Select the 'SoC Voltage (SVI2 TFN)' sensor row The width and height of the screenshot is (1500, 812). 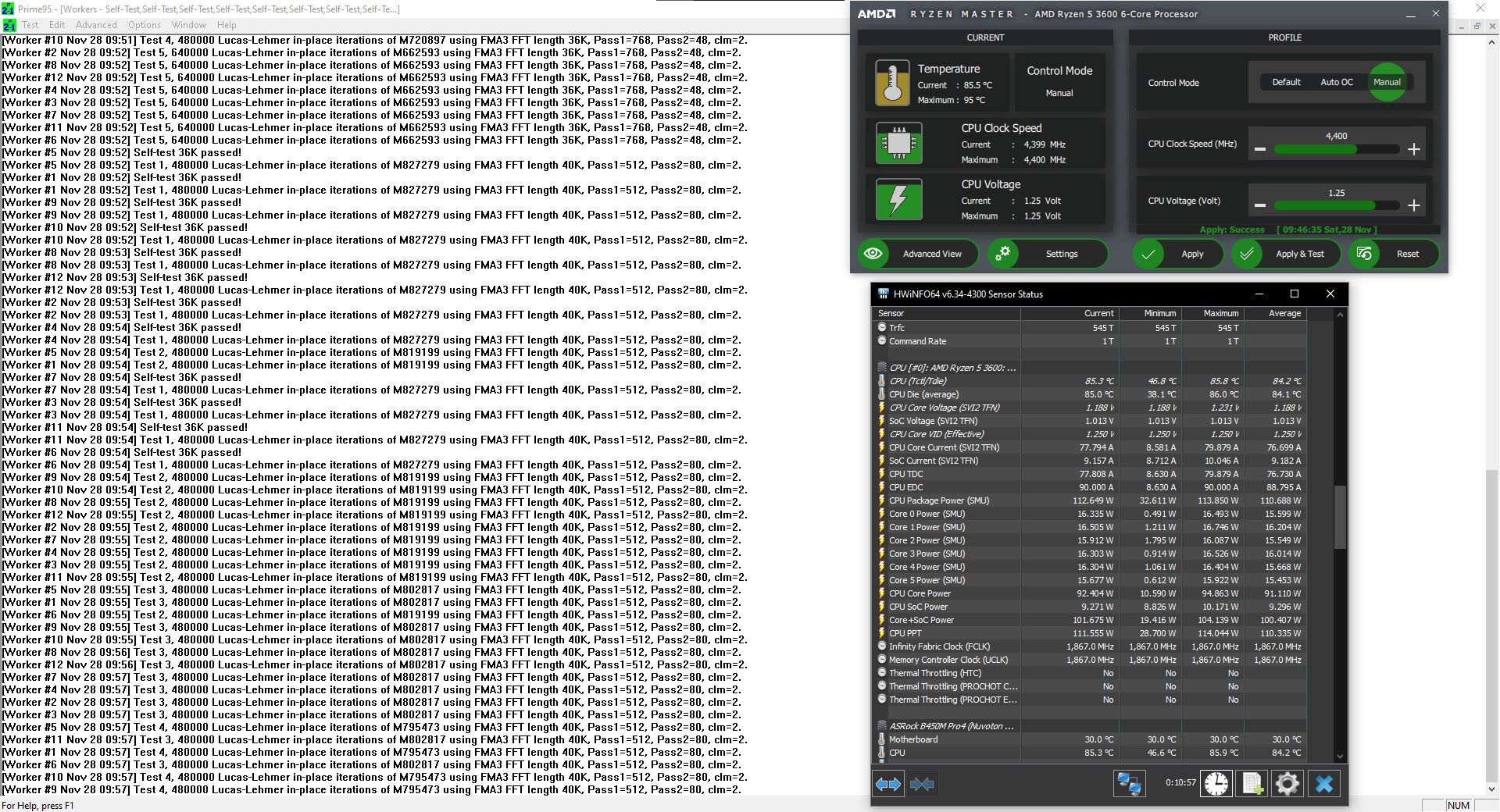pos(1090,421)
